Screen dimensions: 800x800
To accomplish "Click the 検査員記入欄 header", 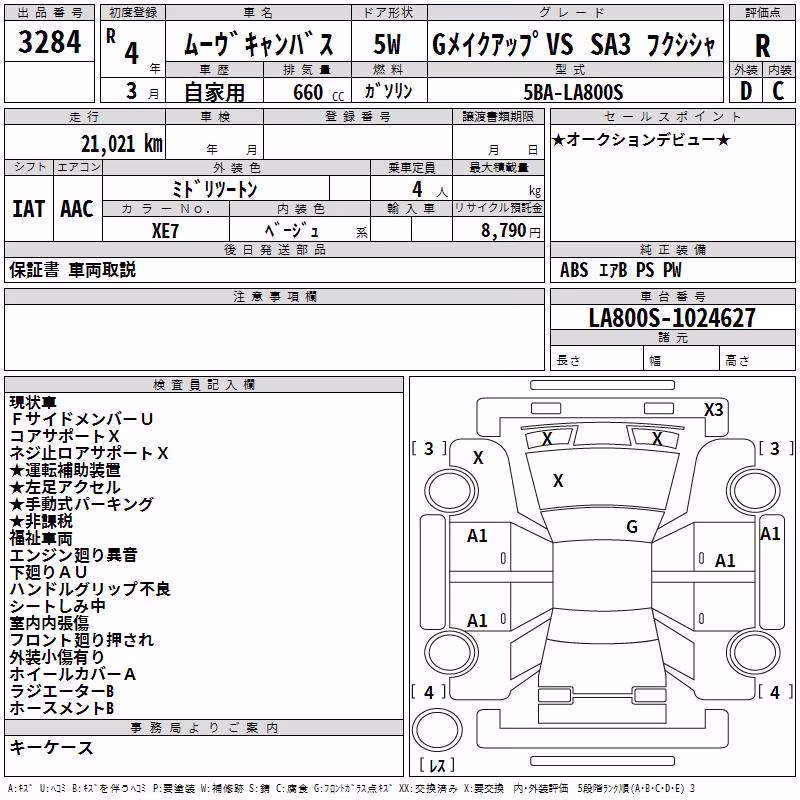I will click(x=204, y=385).
